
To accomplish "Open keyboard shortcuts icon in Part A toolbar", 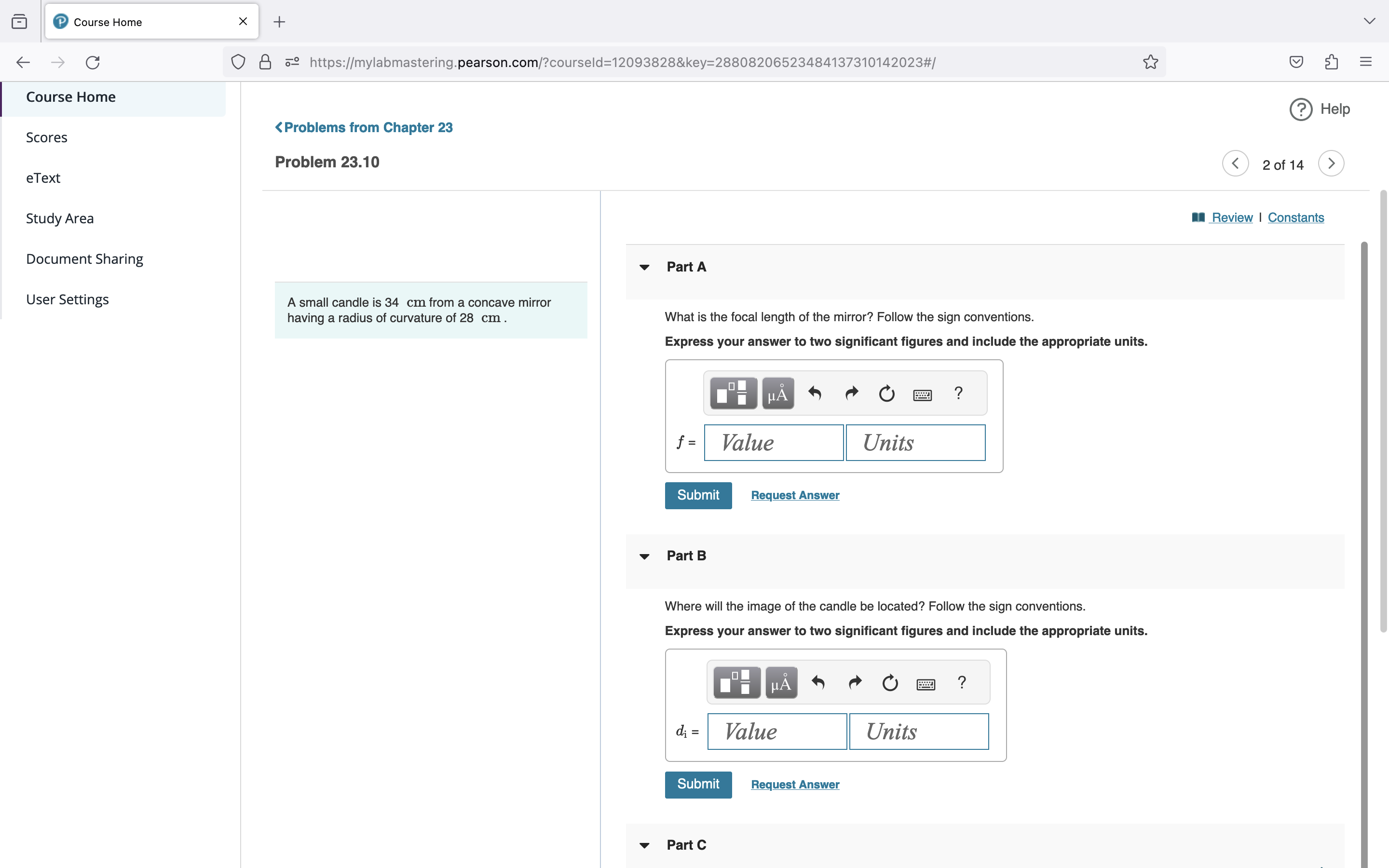I will [x=922, y=394].
